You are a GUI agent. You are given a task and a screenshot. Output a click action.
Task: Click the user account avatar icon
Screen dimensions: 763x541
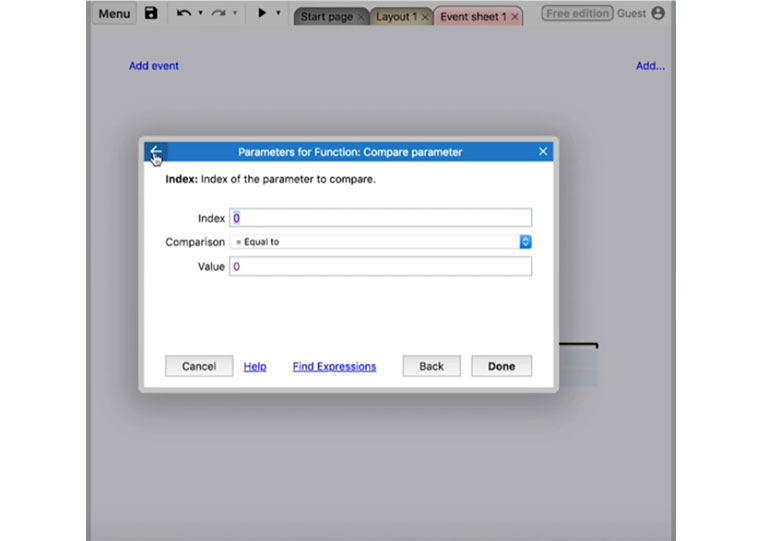tap(658, 13)
